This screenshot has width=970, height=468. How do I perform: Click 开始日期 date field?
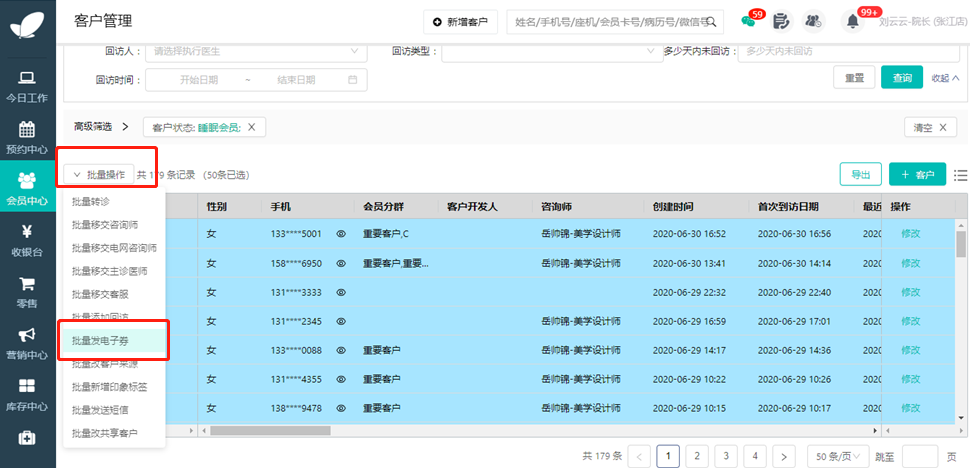point(199,80)
